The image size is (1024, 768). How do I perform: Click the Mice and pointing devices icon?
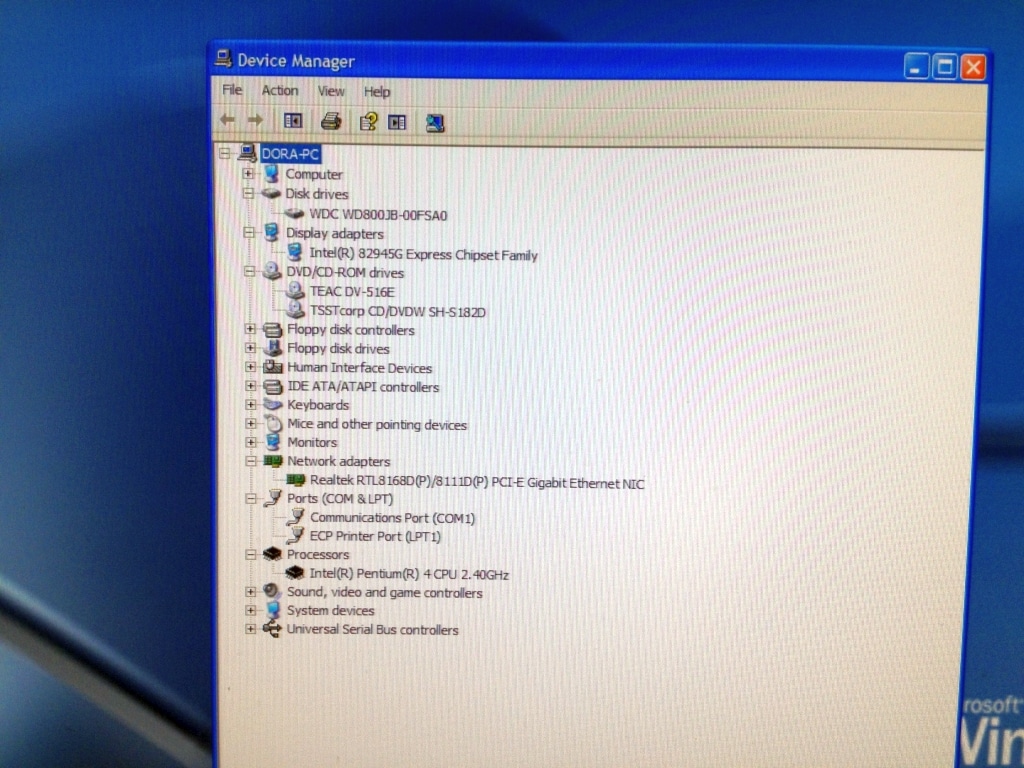coord(273,423)
